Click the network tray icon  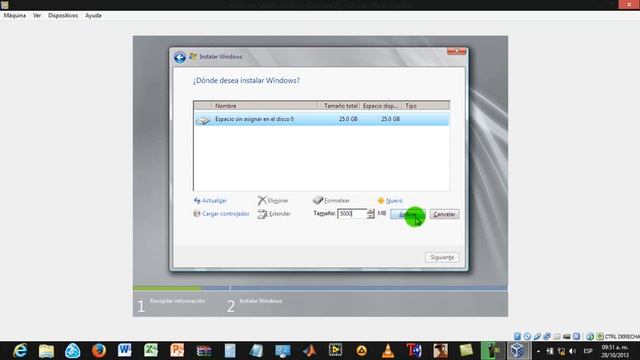pos(561,351)
